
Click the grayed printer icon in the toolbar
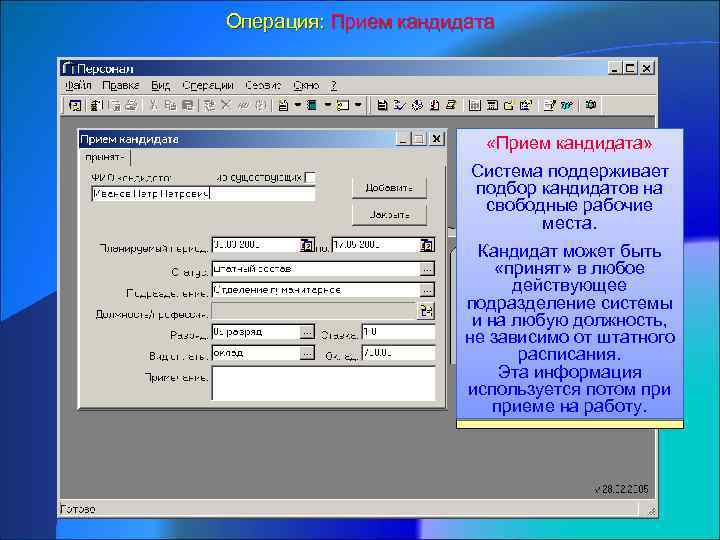coord(132,105)
